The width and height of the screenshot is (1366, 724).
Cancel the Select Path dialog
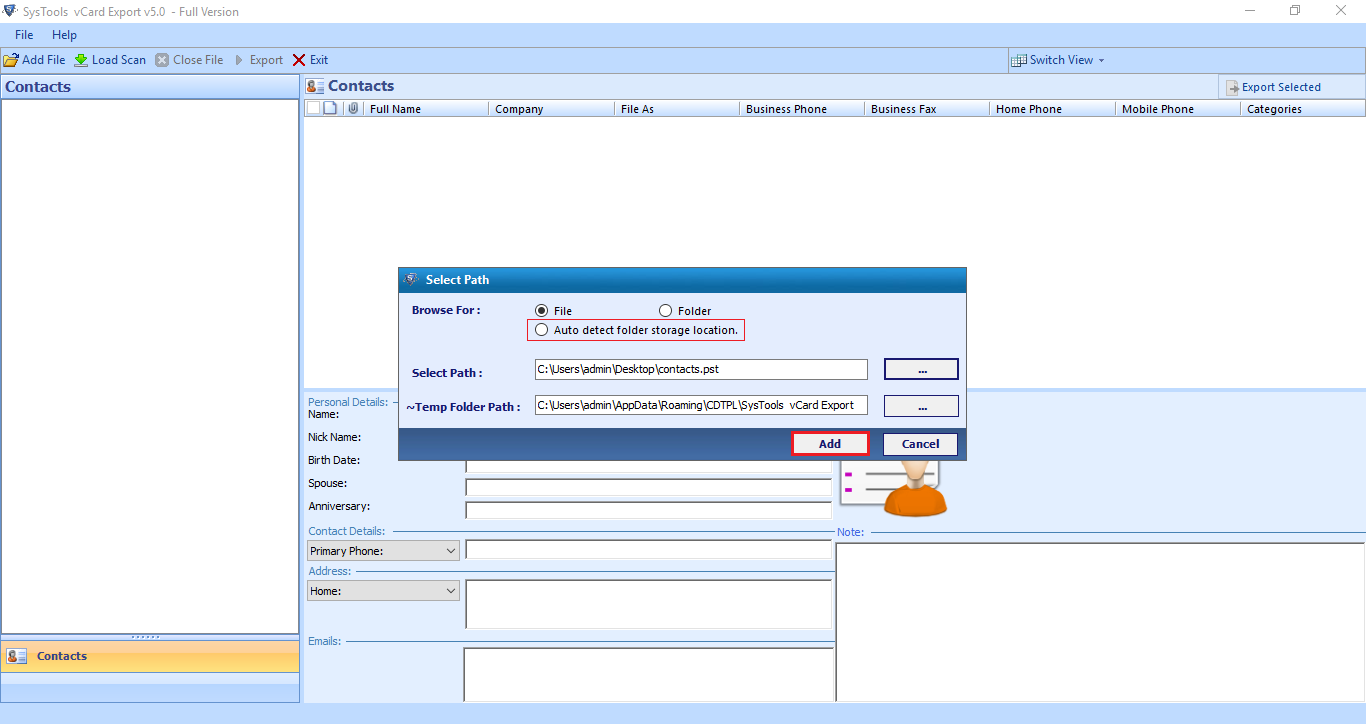[919, 443]
